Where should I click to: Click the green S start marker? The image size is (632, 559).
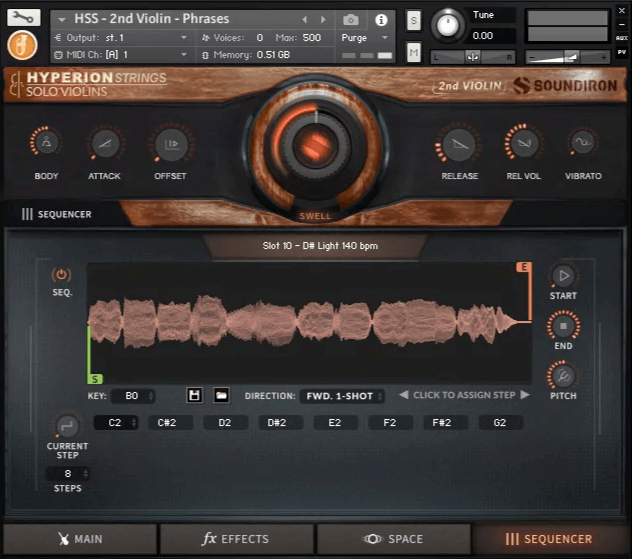click(95, 379)
